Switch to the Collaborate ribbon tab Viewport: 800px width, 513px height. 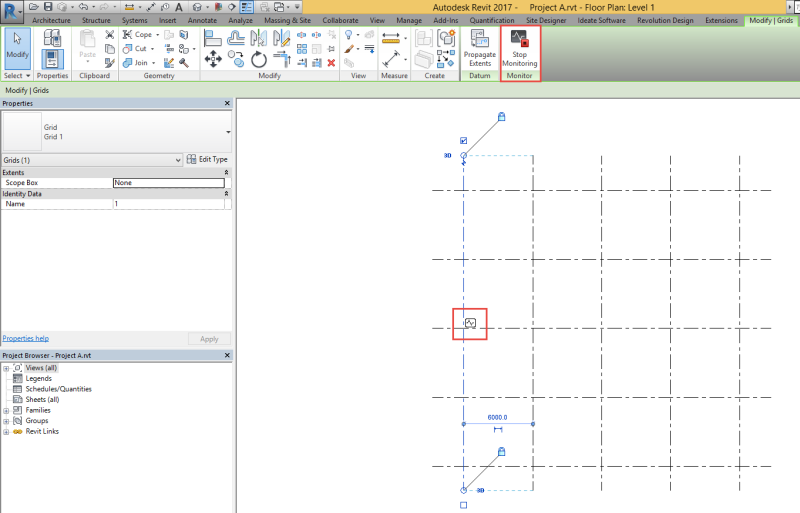(x=340, y=20)
